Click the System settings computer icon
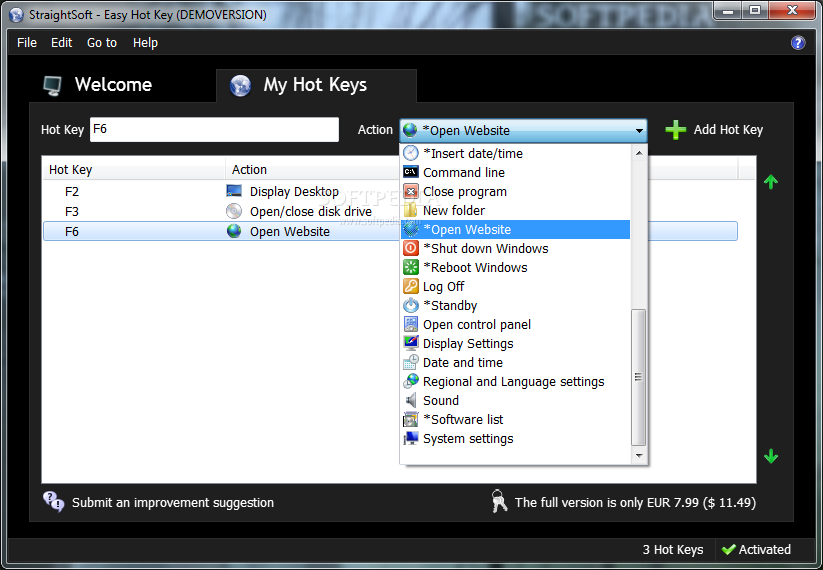823x570 pixels. 410,438
